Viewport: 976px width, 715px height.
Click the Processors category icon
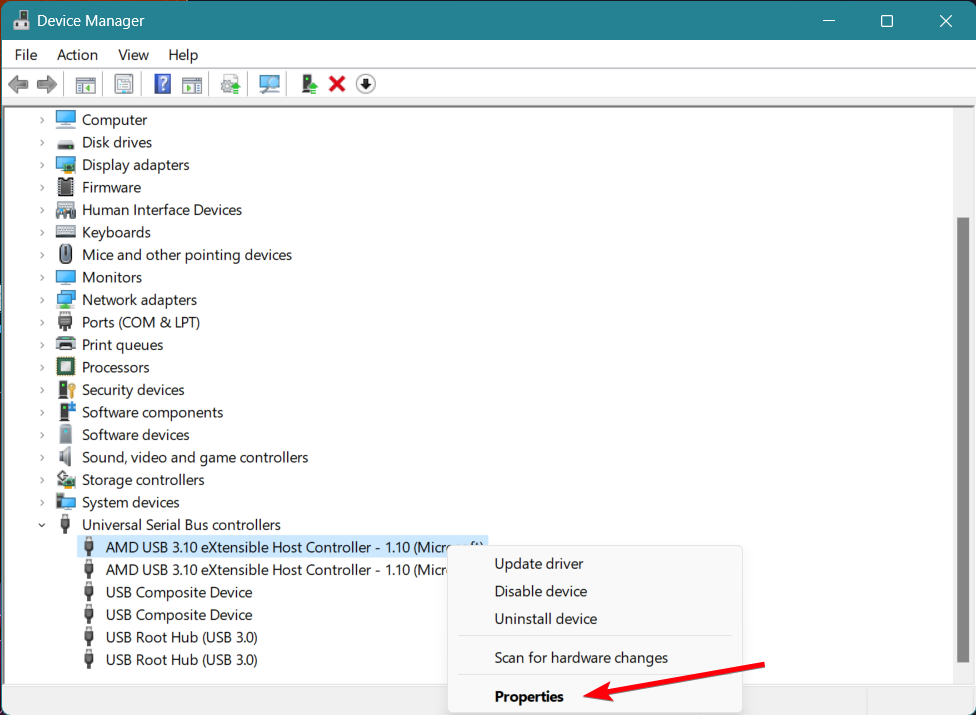point(65,367)
